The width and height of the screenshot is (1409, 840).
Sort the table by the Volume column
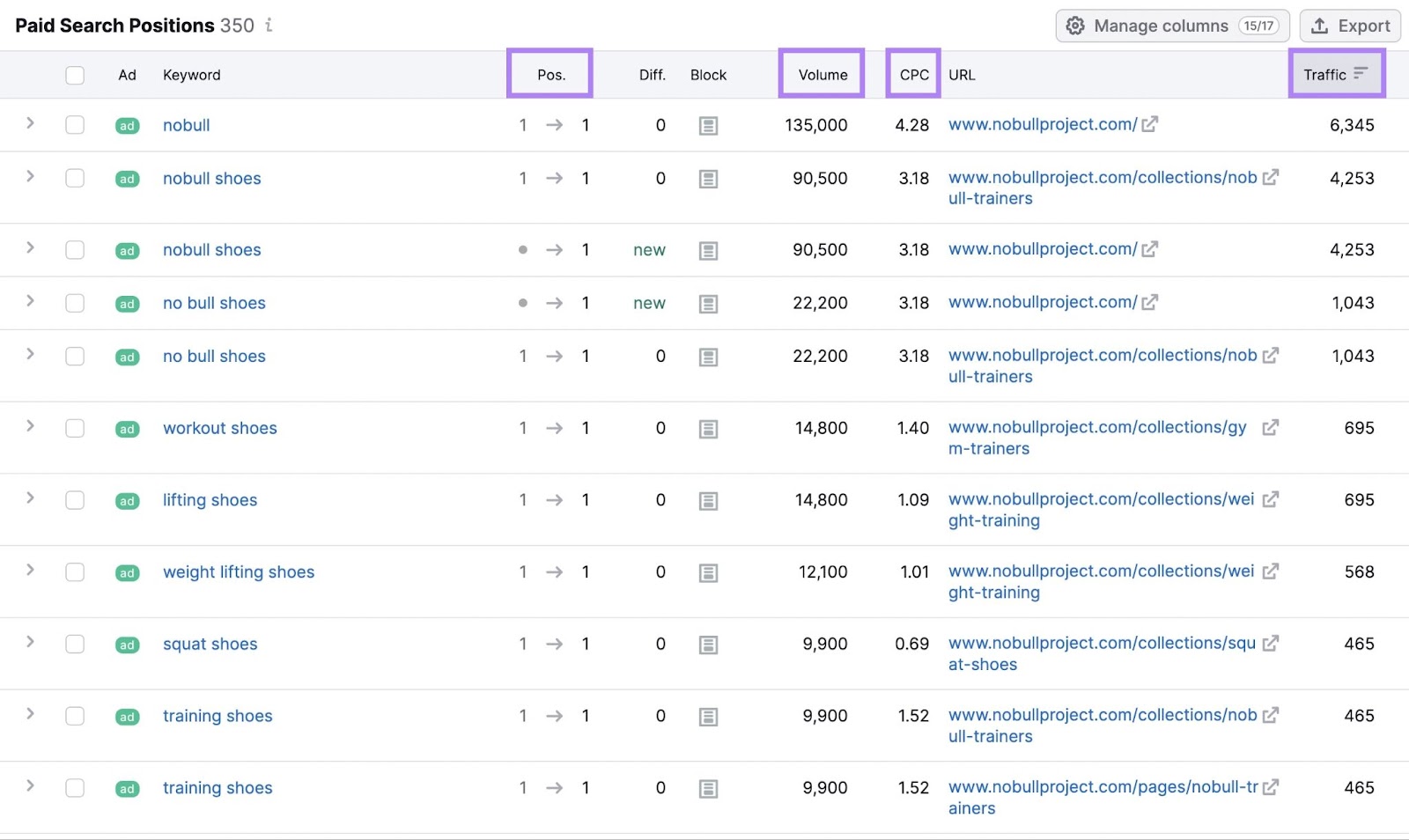[x=820, y=74]
